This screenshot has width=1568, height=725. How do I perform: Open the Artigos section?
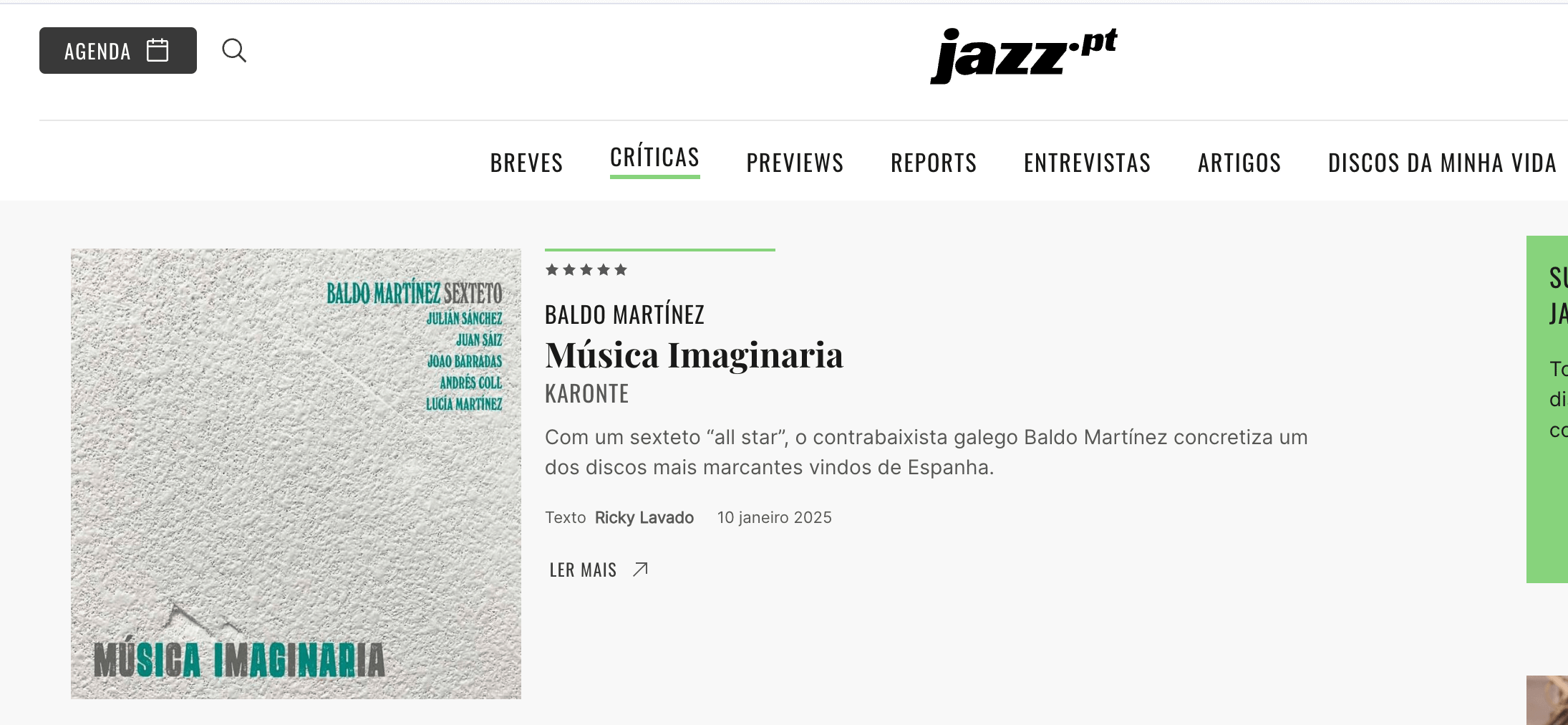tap(1240, 163)
